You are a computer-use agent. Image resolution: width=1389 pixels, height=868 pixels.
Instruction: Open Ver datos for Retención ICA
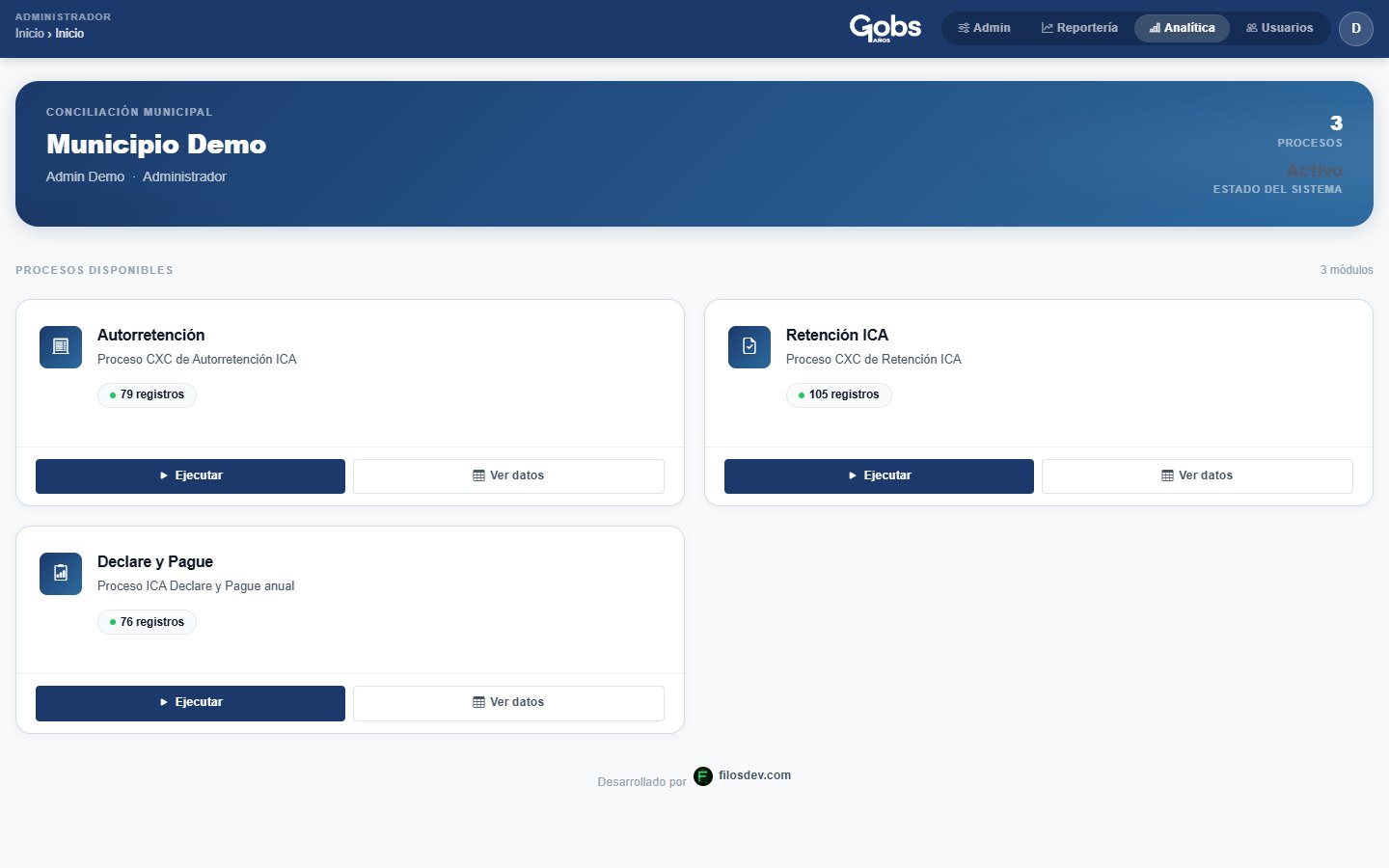click(x=1197, y=476)
